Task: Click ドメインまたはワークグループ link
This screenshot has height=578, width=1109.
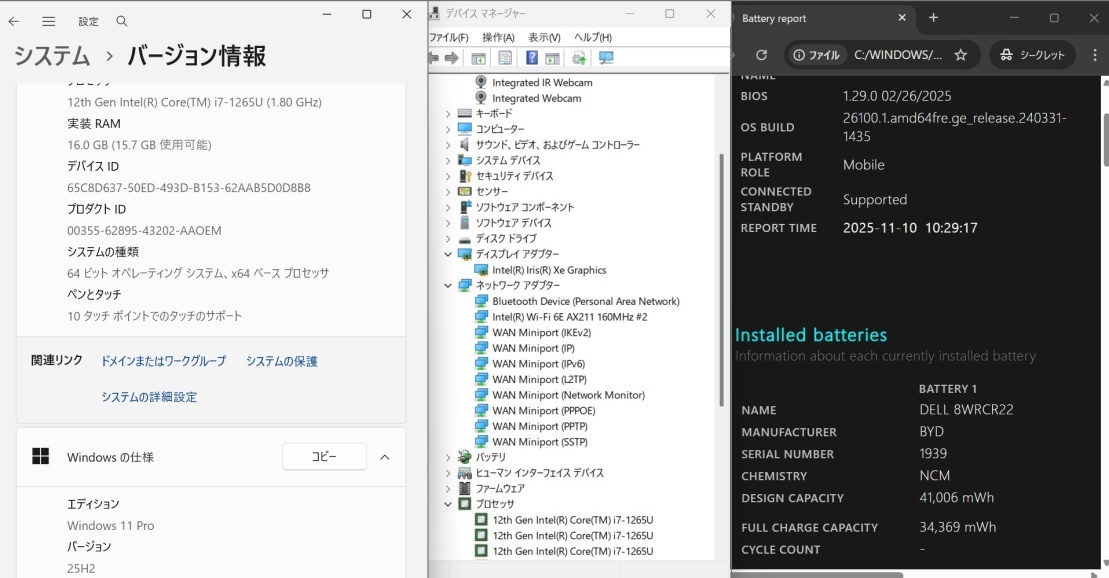Action: pos(161,360)
